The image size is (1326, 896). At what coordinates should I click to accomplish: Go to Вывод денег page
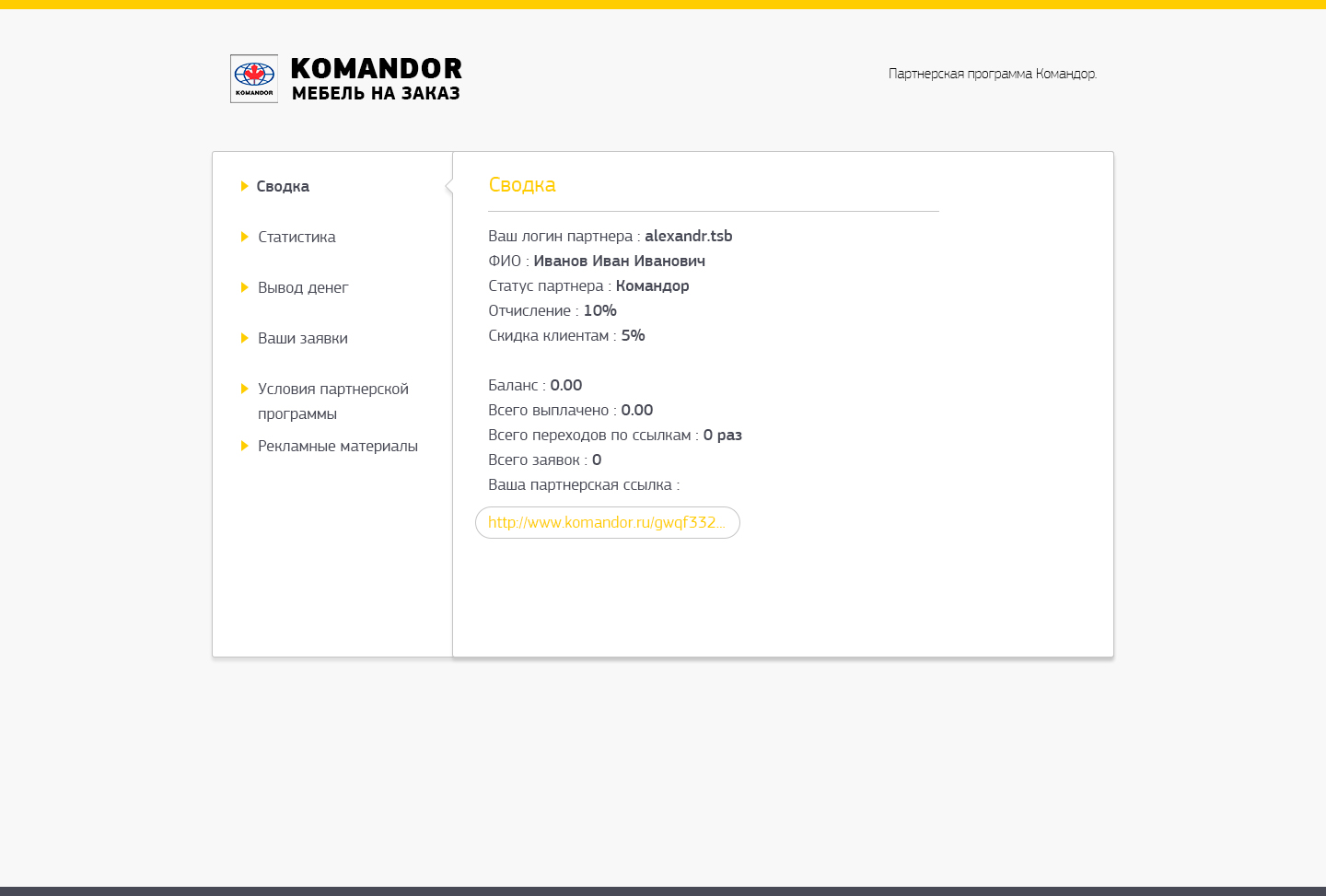[x=303, y=287]
